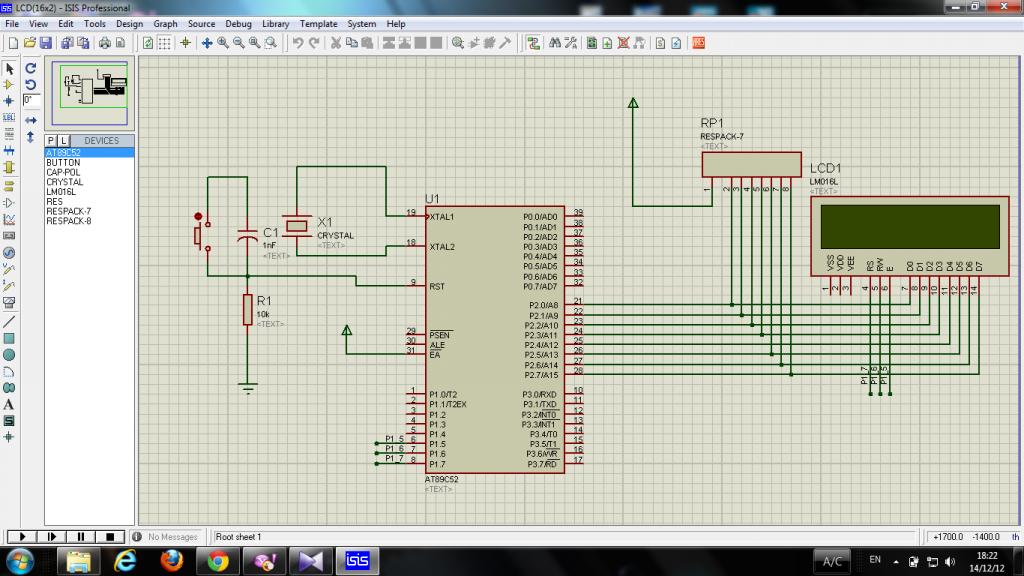Screen dimensions: 1024x576
Task: Select AT89C52 in devices list
Action: [89, 152]
